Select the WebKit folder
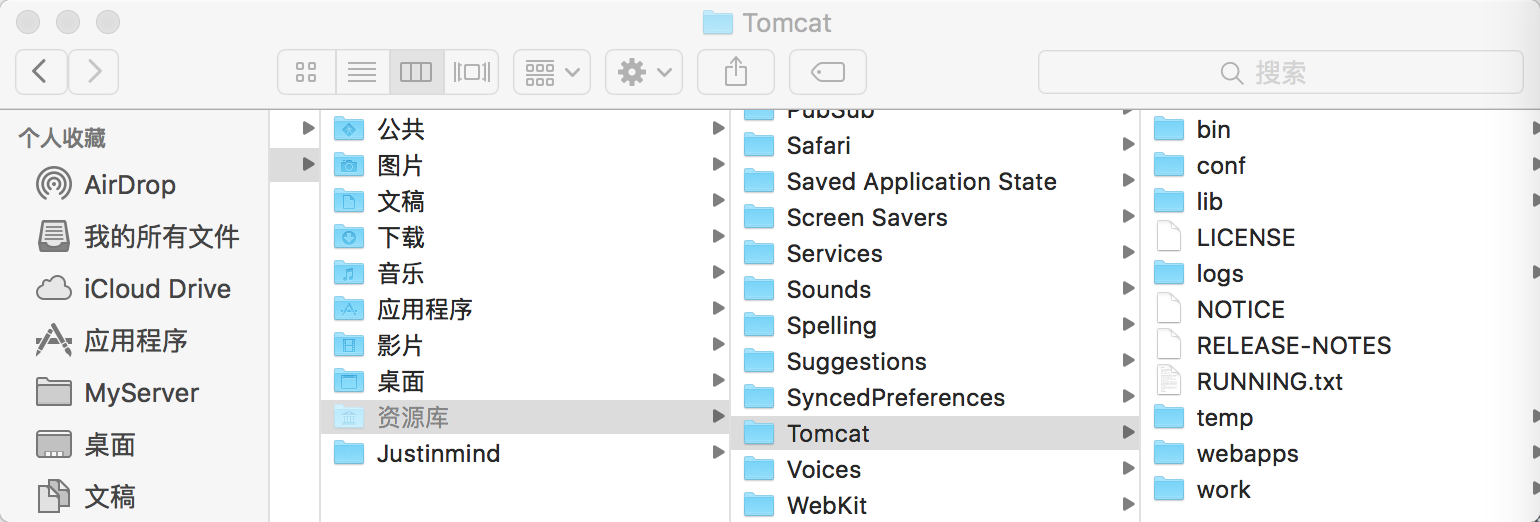The width and height of the screenshot is (1540, 522). point(935,505)
